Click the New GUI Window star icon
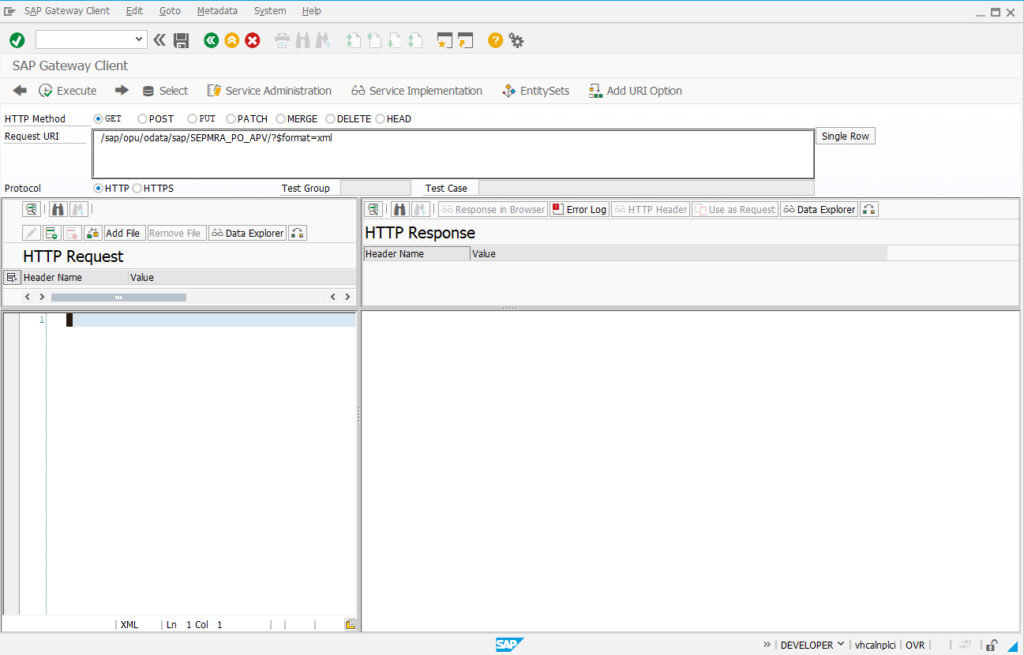This screenshot has height=655, width=1024. [x=444, y=40]
